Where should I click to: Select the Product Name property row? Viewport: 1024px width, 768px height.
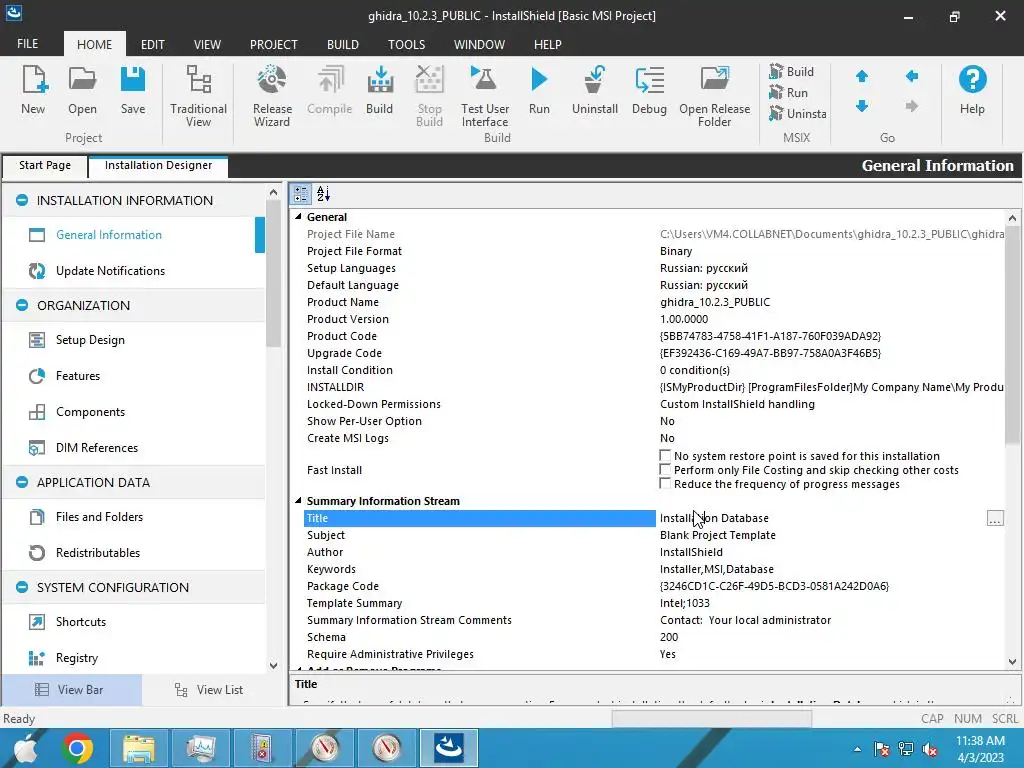coord(653,302)
